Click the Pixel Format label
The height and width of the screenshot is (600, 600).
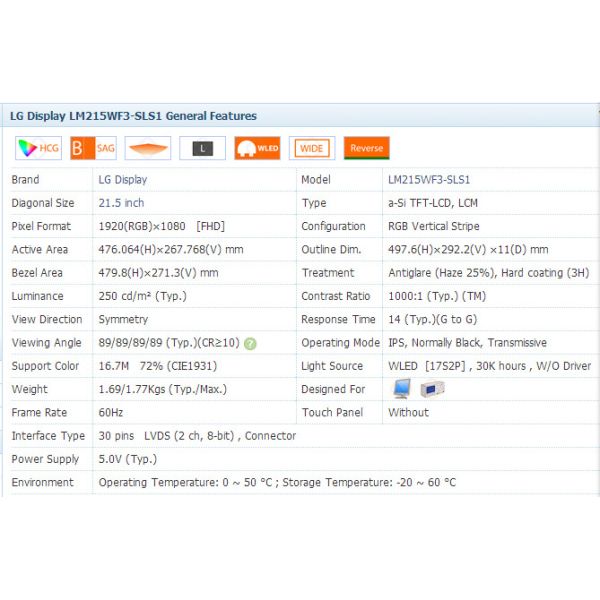click(x=41, y=227)
